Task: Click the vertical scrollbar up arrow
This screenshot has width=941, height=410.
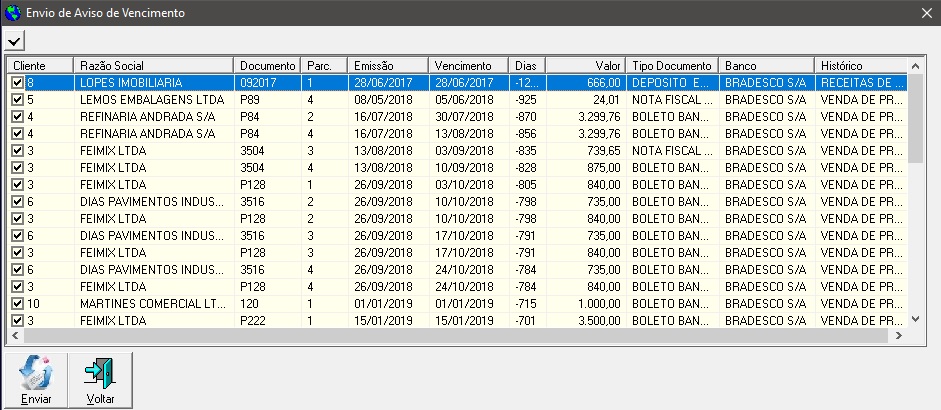Action: click(x=916, y=64)
